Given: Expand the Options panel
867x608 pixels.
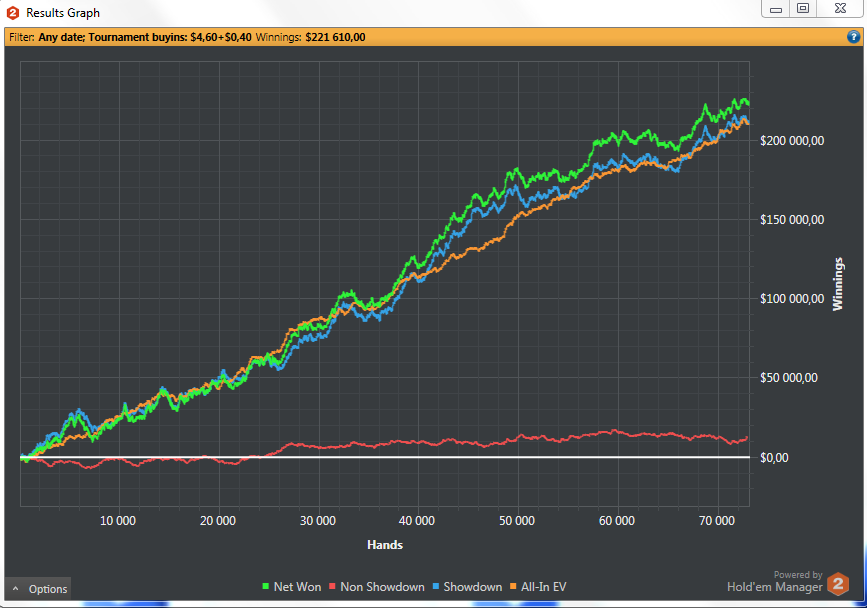Looking at the screenshot, I should point(38,589).
